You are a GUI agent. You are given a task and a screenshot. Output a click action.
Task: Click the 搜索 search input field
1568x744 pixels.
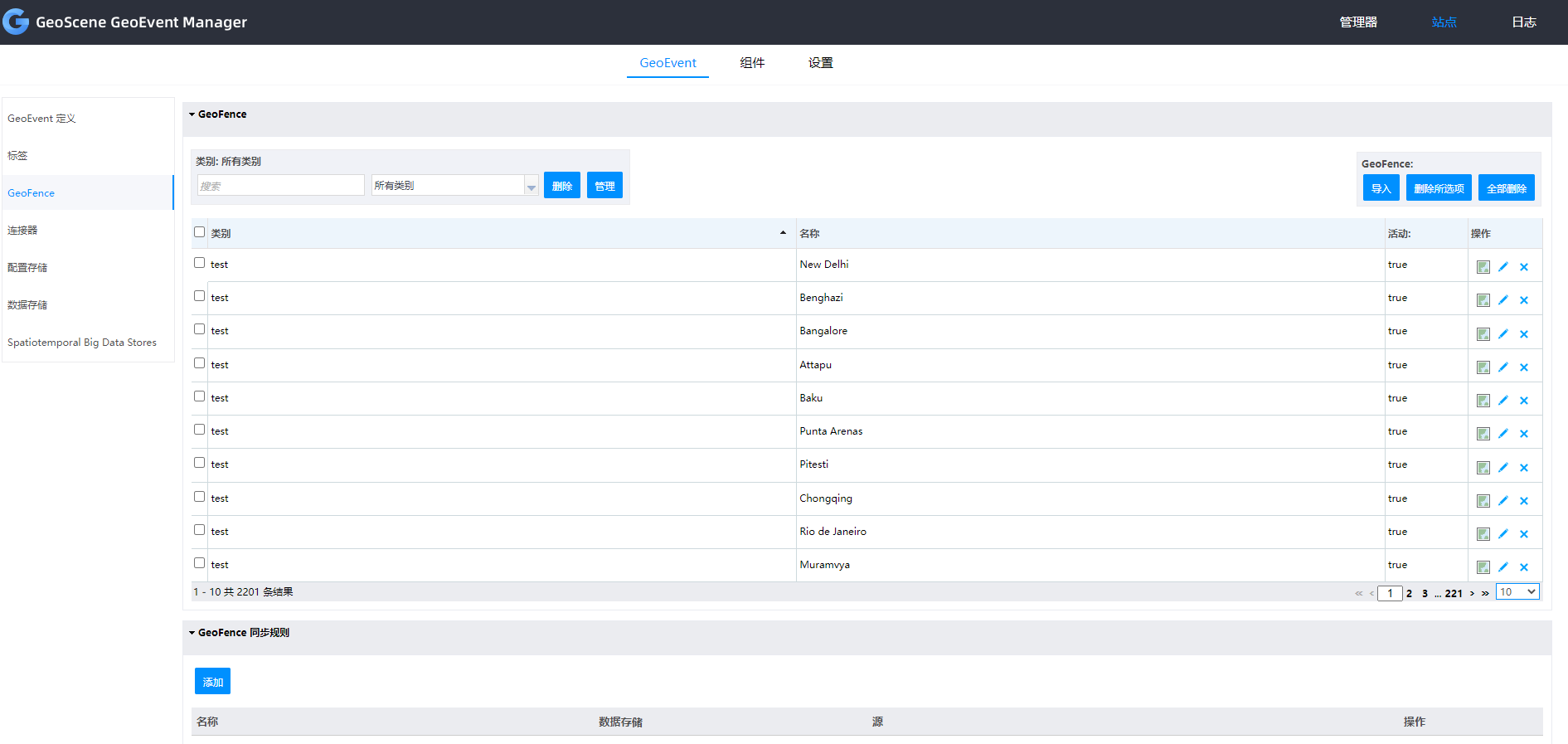(x=280, y=186)
